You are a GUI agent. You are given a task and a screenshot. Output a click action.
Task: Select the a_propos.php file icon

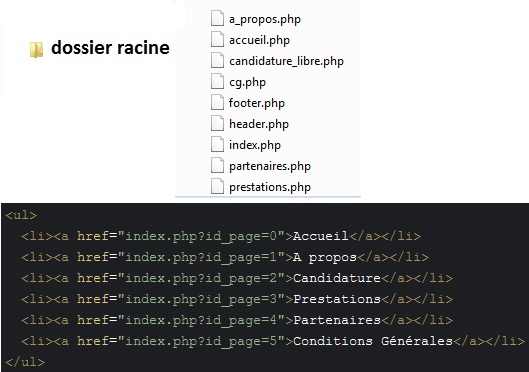coord(217,18)
